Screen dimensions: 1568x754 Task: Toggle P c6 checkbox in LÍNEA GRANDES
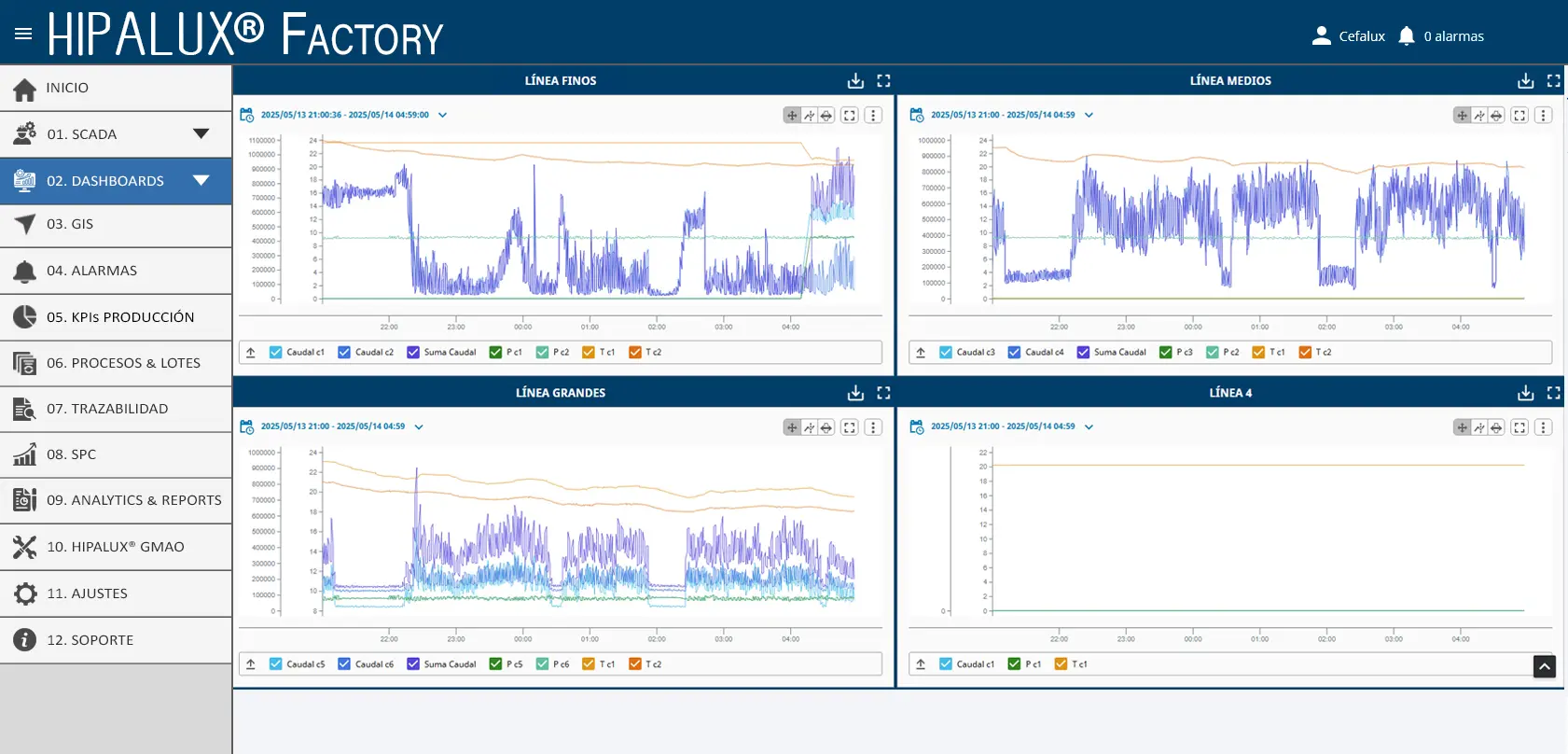click(x=542, y=663)
